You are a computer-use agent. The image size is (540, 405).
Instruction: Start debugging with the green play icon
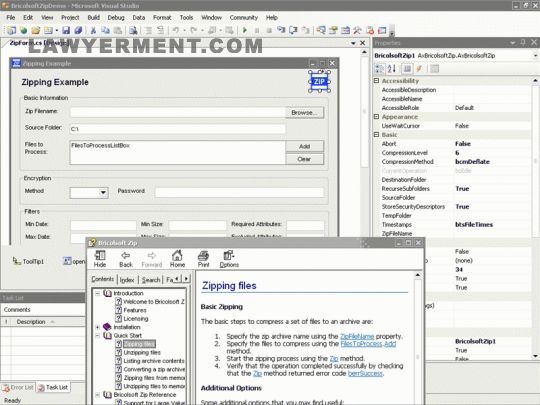245,30
